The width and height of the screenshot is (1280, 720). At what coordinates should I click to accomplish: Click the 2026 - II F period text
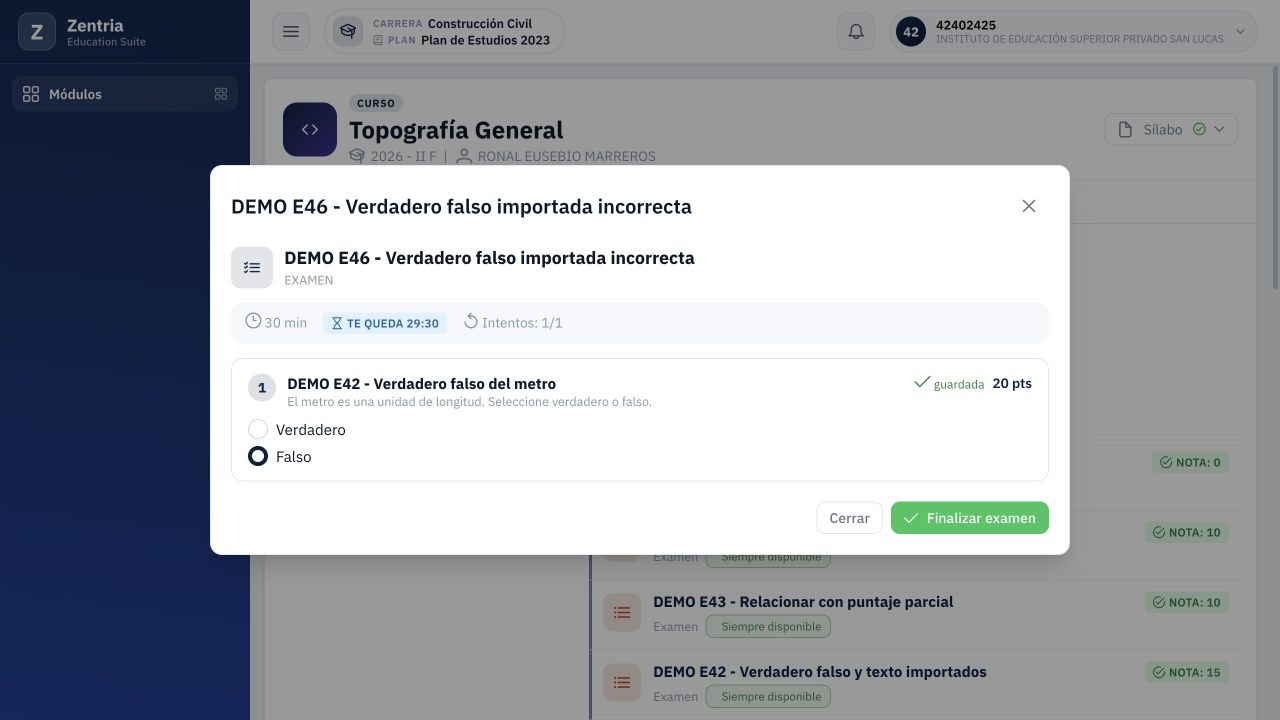pos(403,156)
